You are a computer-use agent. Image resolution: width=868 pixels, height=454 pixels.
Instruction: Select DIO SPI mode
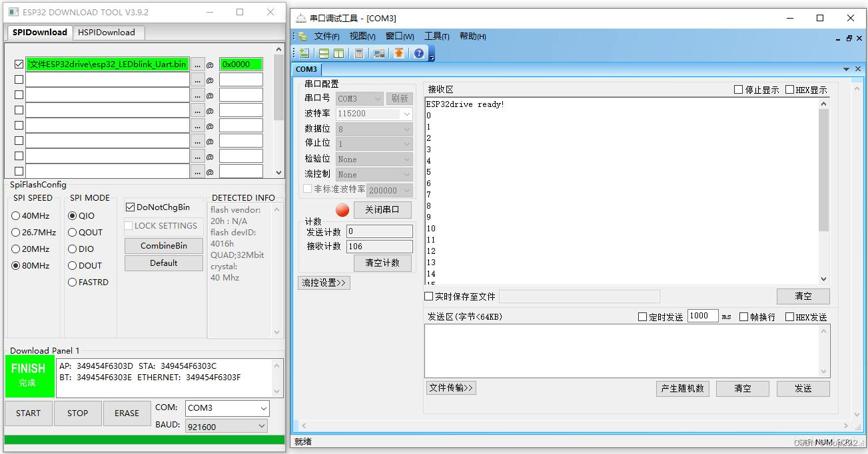pyautogui.click(x=72, y=249)
